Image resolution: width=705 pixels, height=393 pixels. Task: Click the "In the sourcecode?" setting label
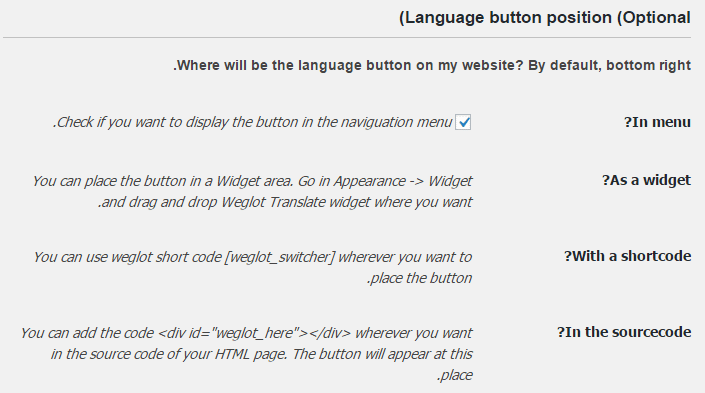pyautogui.click(x=624, y=332)
